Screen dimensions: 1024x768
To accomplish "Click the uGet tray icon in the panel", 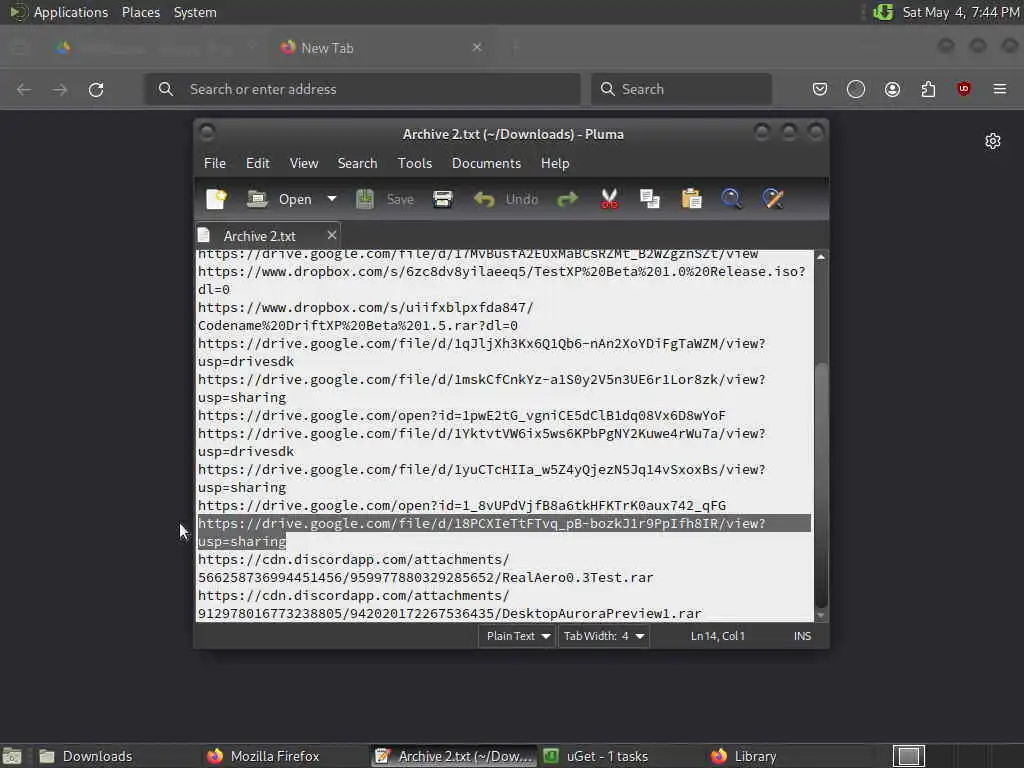I will [x=883, y=12].
